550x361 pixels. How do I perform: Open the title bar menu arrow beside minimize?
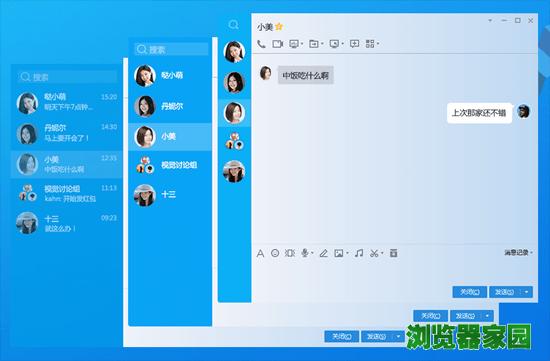click(490, 20)
